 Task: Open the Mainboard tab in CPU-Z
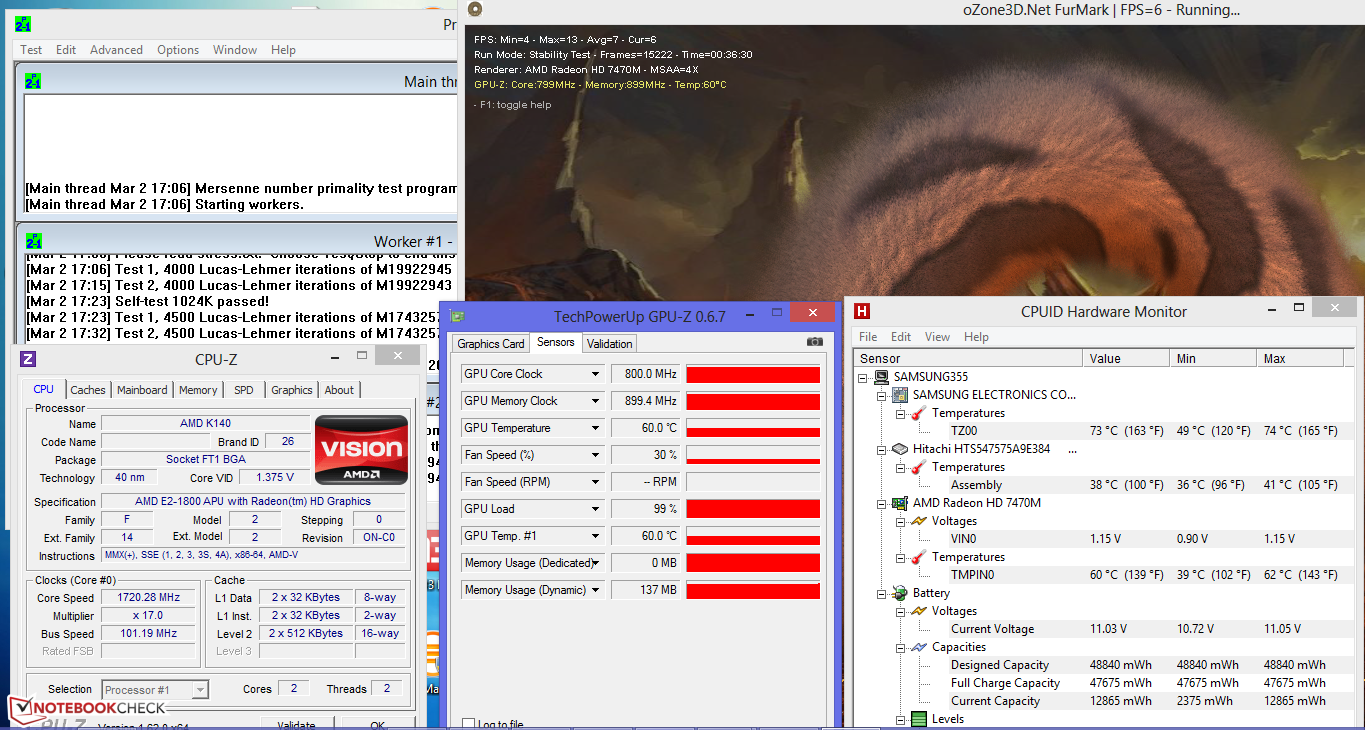tap(142, 390)
